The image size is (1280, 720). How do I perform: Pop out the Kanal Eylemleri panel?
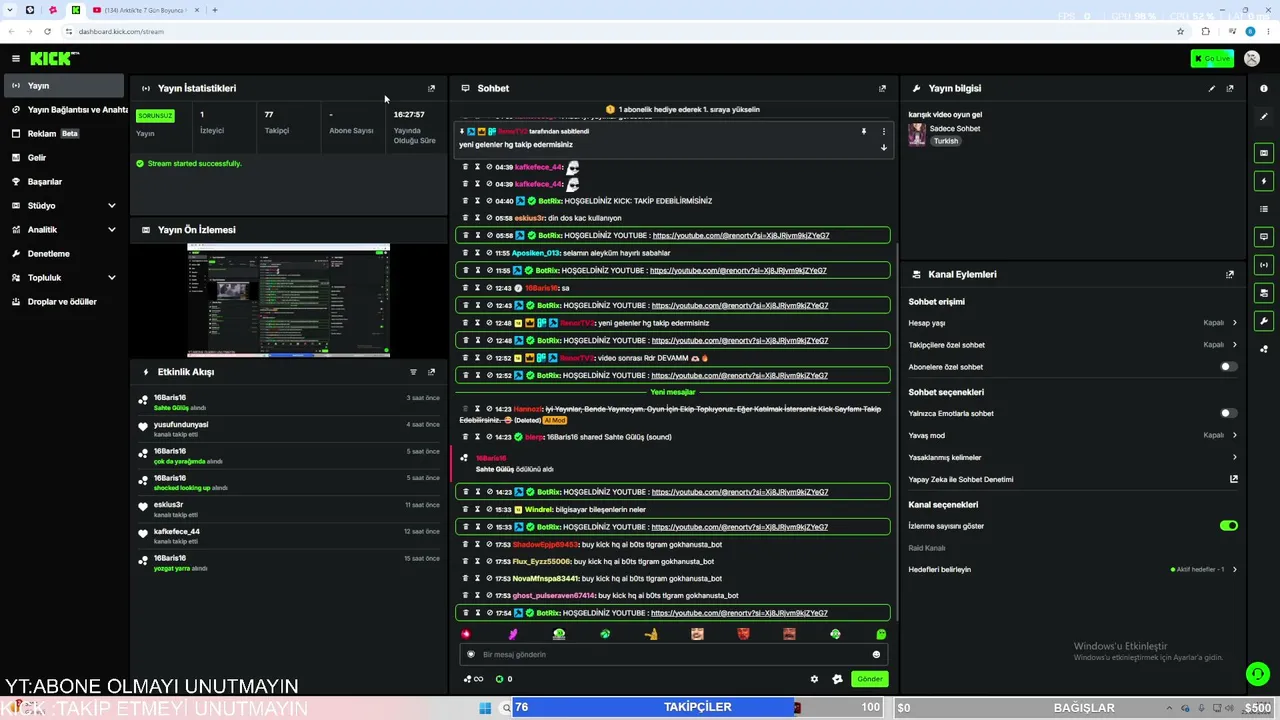1230,274
